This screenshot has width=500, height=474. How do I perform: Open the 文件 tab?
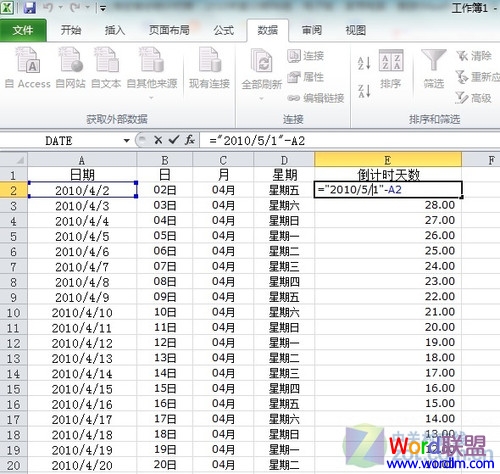click(x=23, y=30)
